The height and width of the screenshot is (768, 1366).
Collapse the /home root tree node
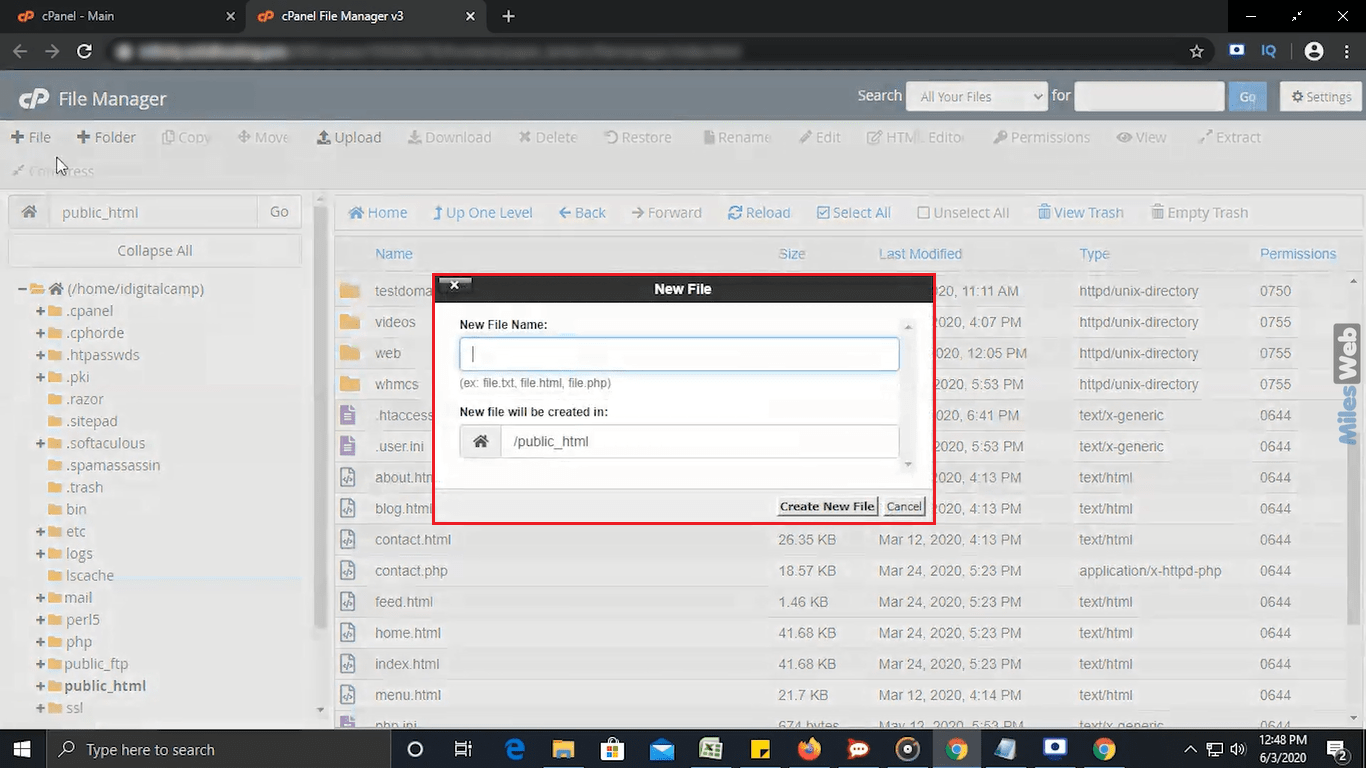pos(22,289)
